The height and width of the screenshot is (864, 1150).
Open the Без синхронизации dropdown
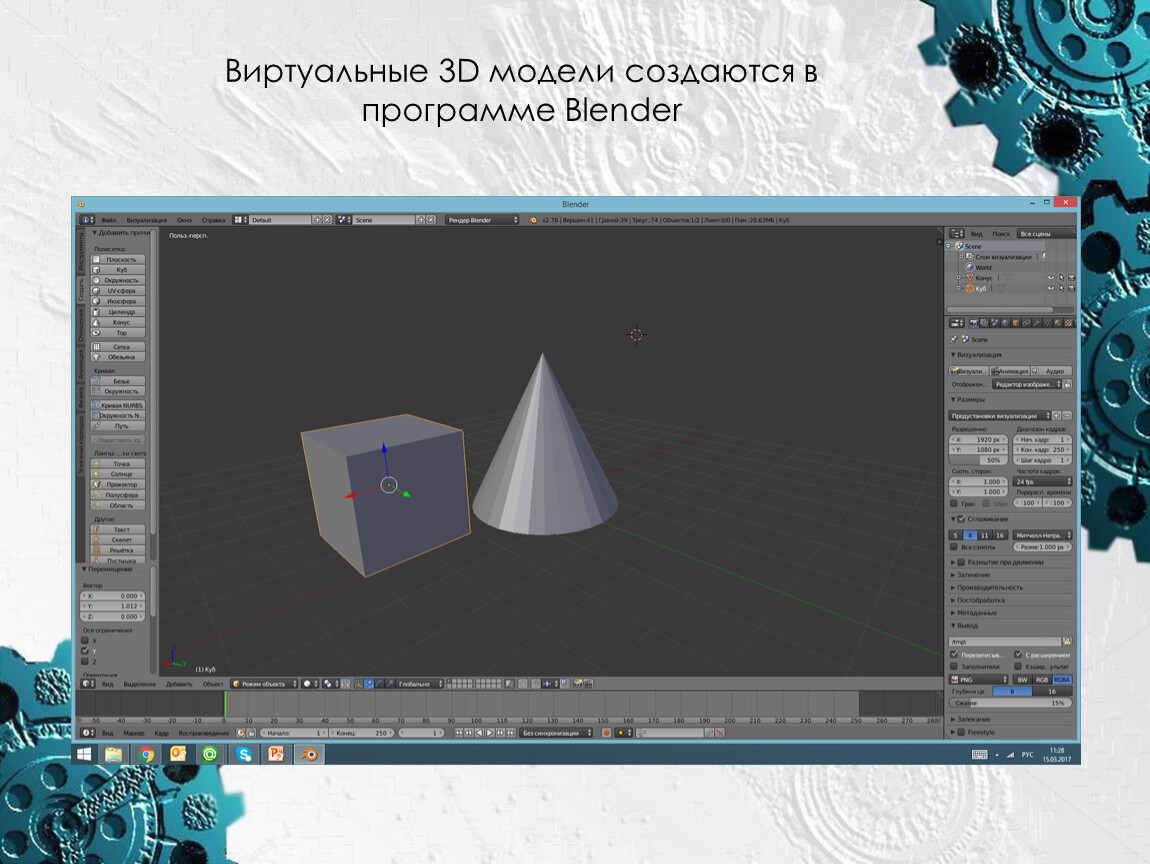[557, 733]
